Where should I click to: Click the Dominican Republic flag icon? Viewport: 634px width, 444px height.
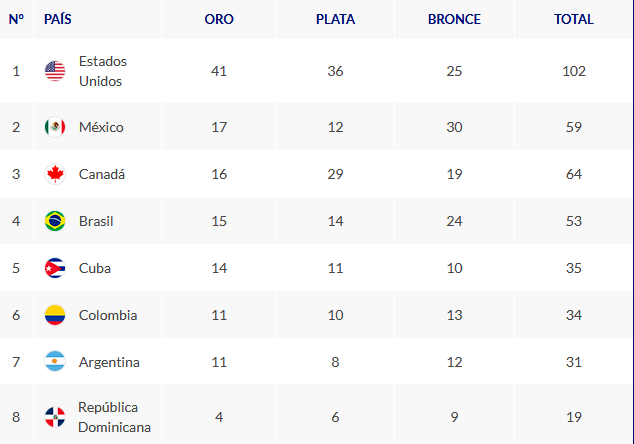tap(55, 417)
